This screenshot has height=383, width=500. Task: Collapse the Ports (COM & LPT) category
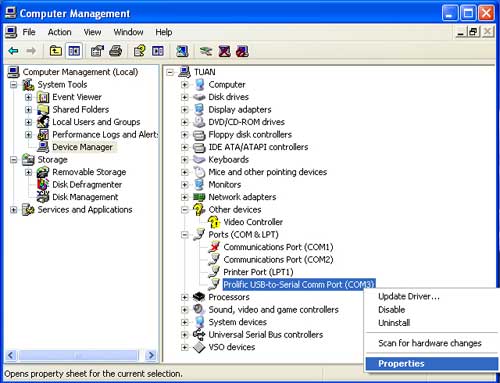click(x=185, y=235)
